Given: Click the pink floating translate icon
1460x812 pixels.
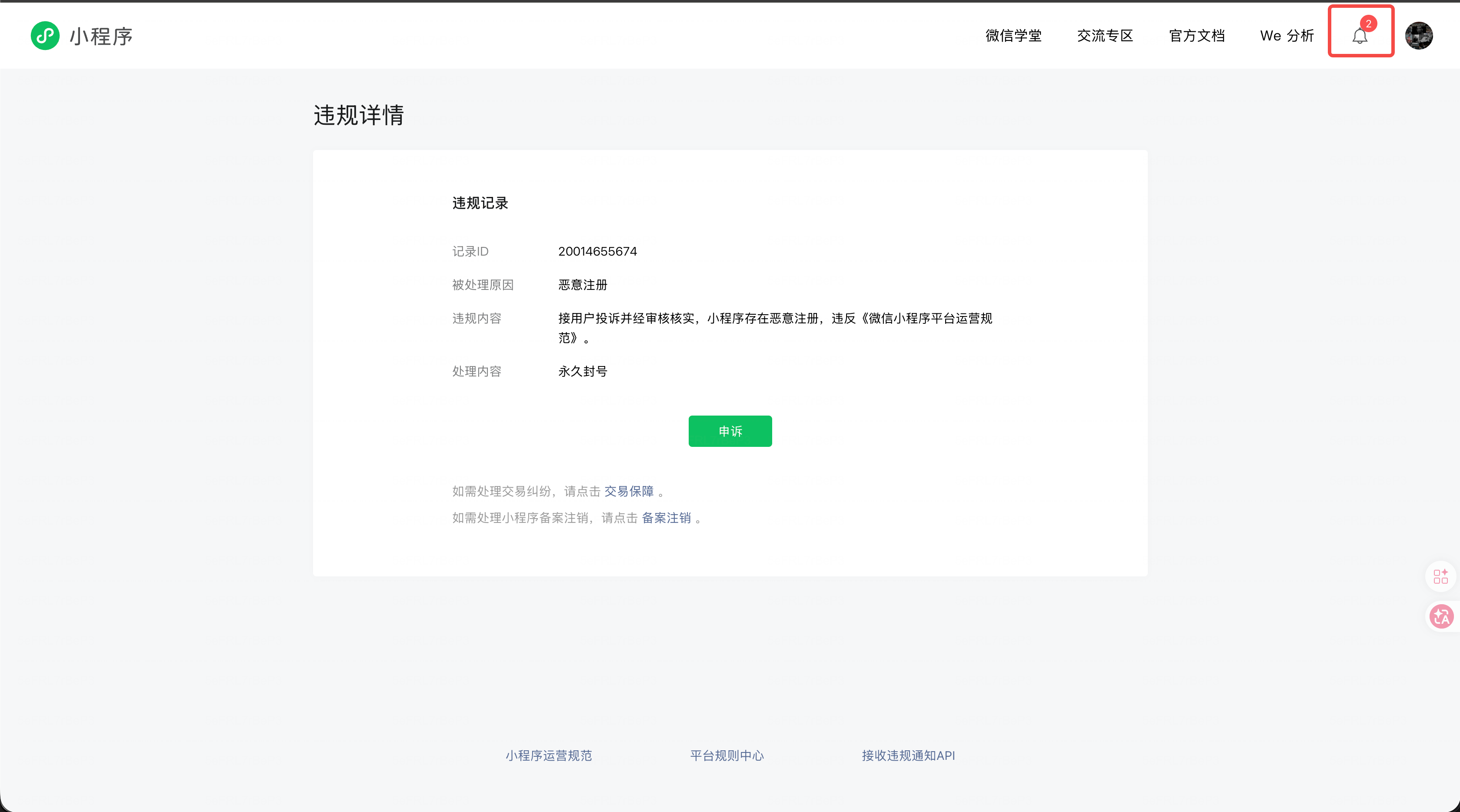Looking at the screenshot, I should [x=1441, y=616].
